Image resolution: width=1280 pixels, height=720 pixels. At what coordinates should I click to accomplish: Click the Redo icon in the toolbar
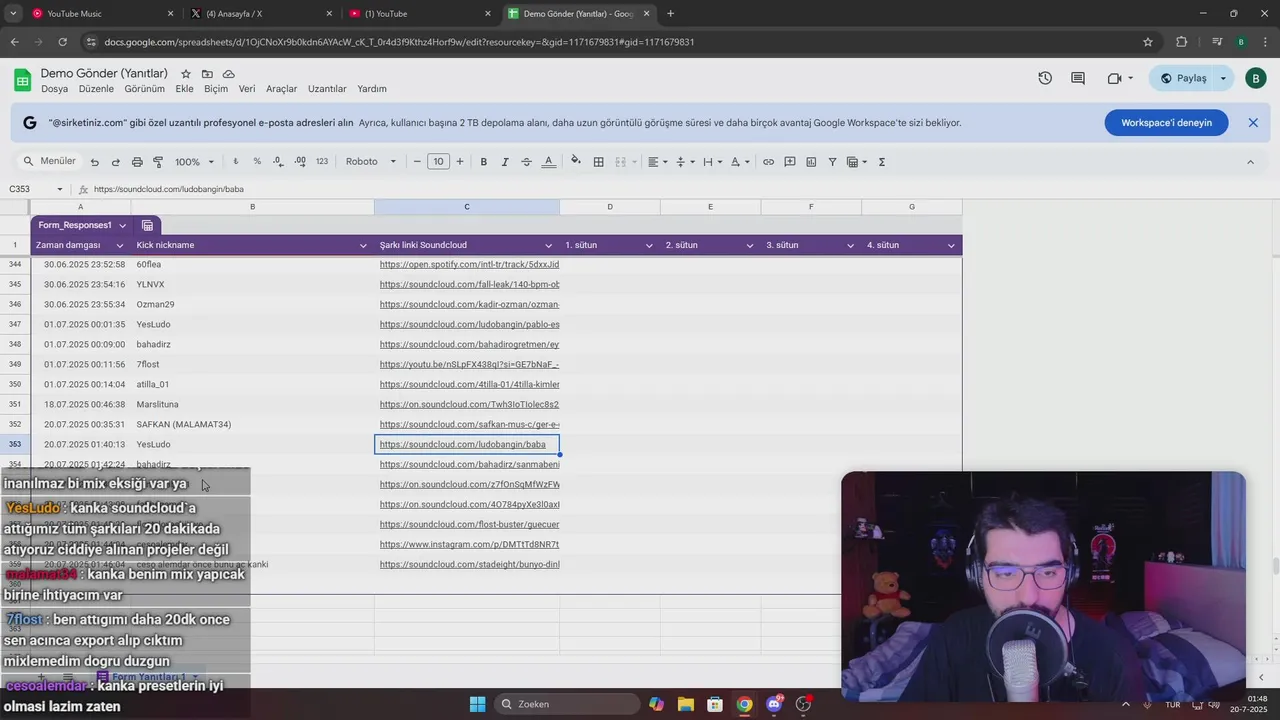coord(115,162)
